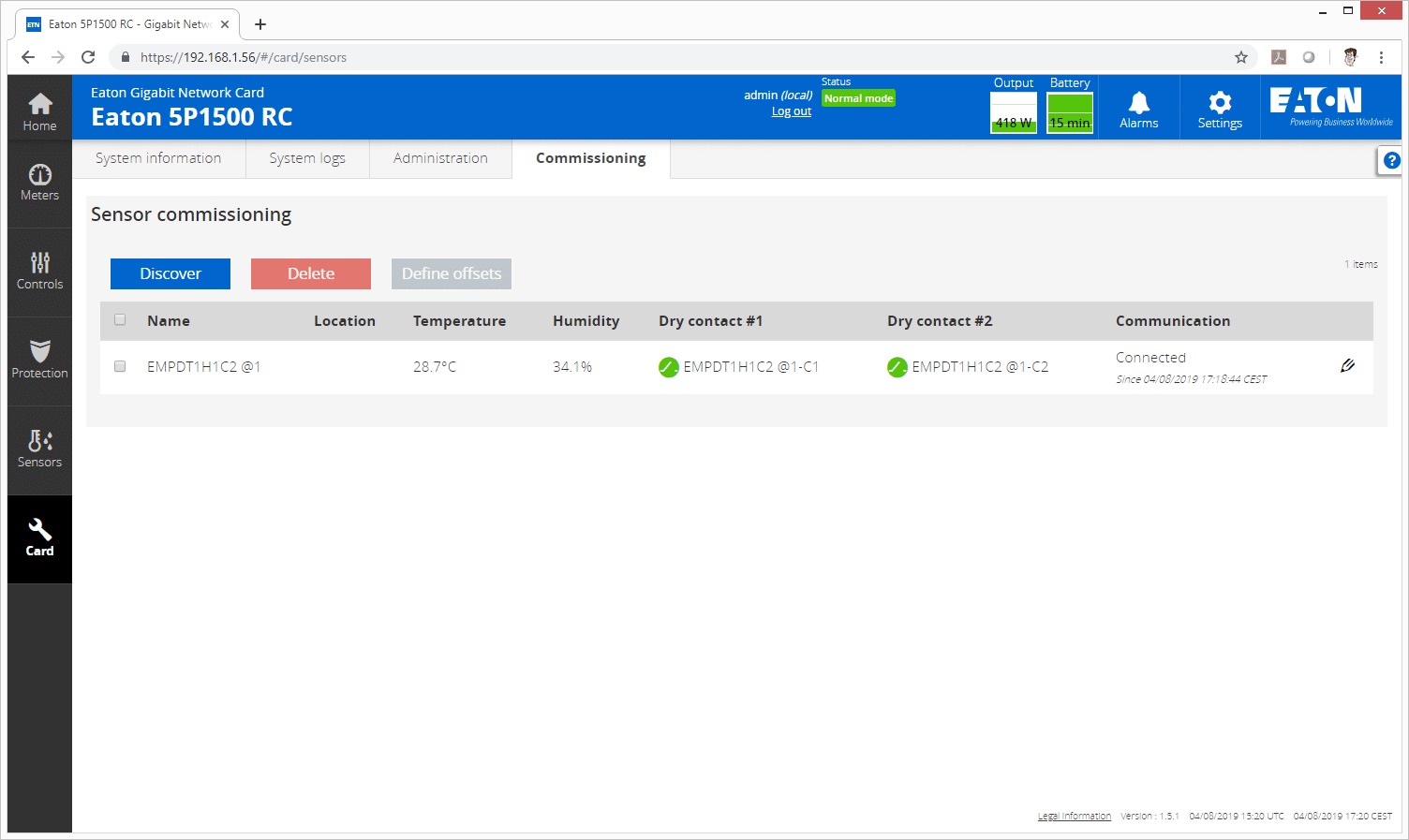Click the Connected communication status
The height and width of the screenshot is (840, 1409).
[1150, 358]
